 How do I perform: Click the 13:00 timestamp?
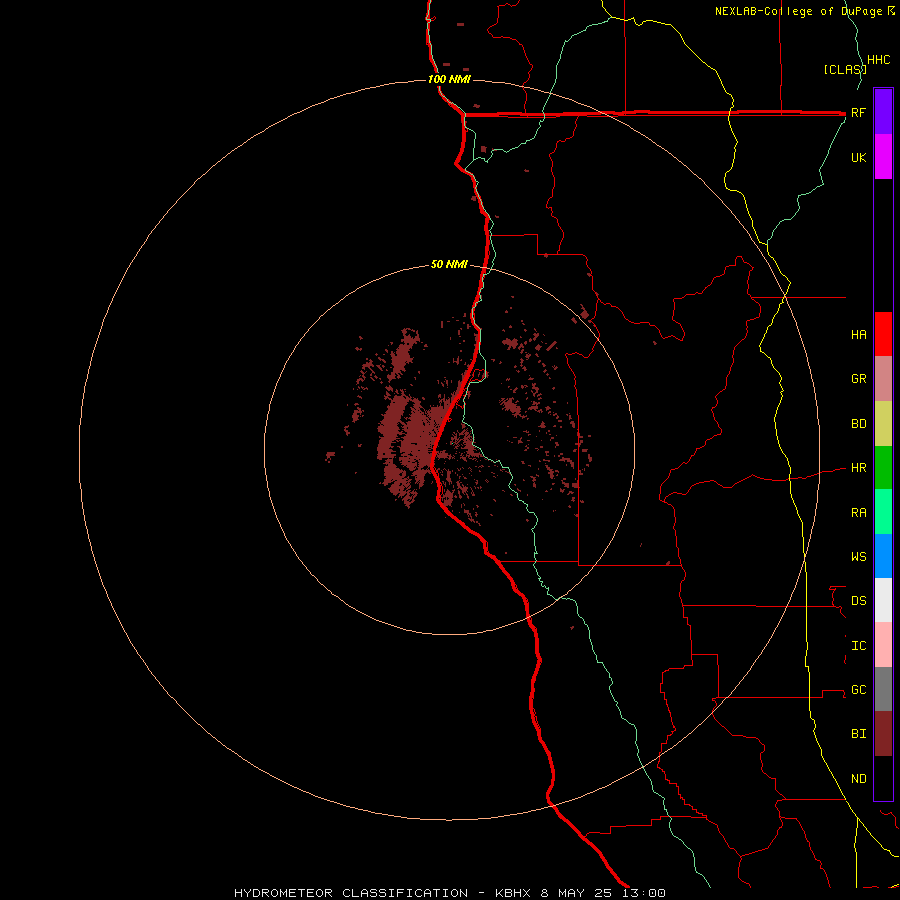643,893
